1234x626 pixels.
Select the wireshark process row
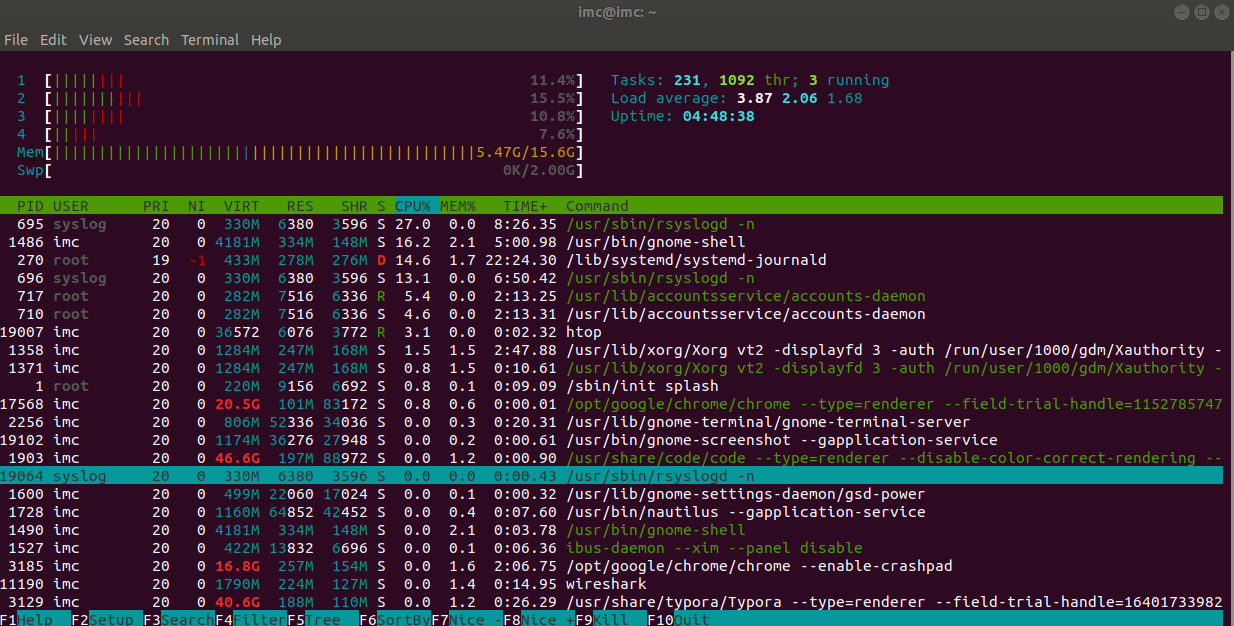tap(612, 584)
